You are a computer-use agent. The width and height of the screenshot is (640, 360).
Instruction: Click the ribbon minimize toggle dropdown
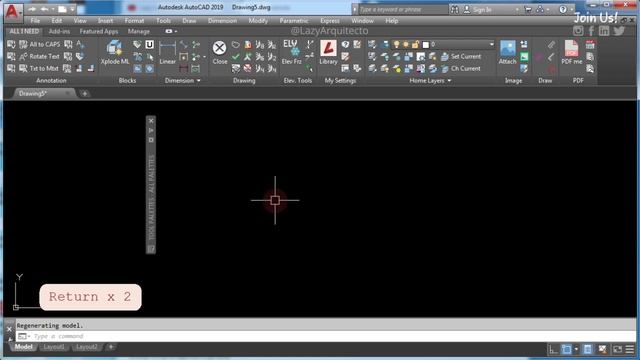(x=171, y=31)
